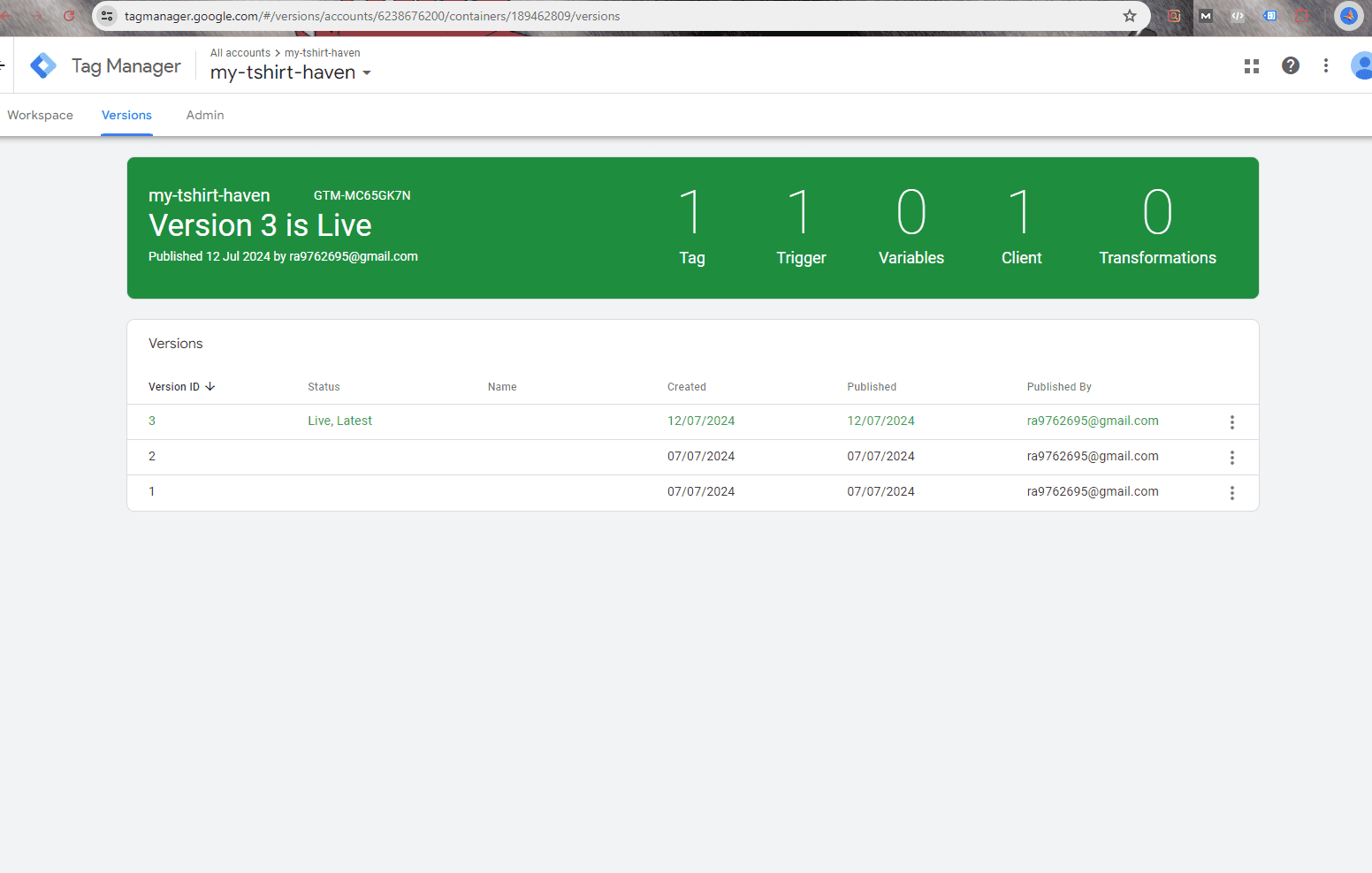Click the Variables count in summary banner
The width and height of the screenshot is (1372, 873).
point(911,226)
